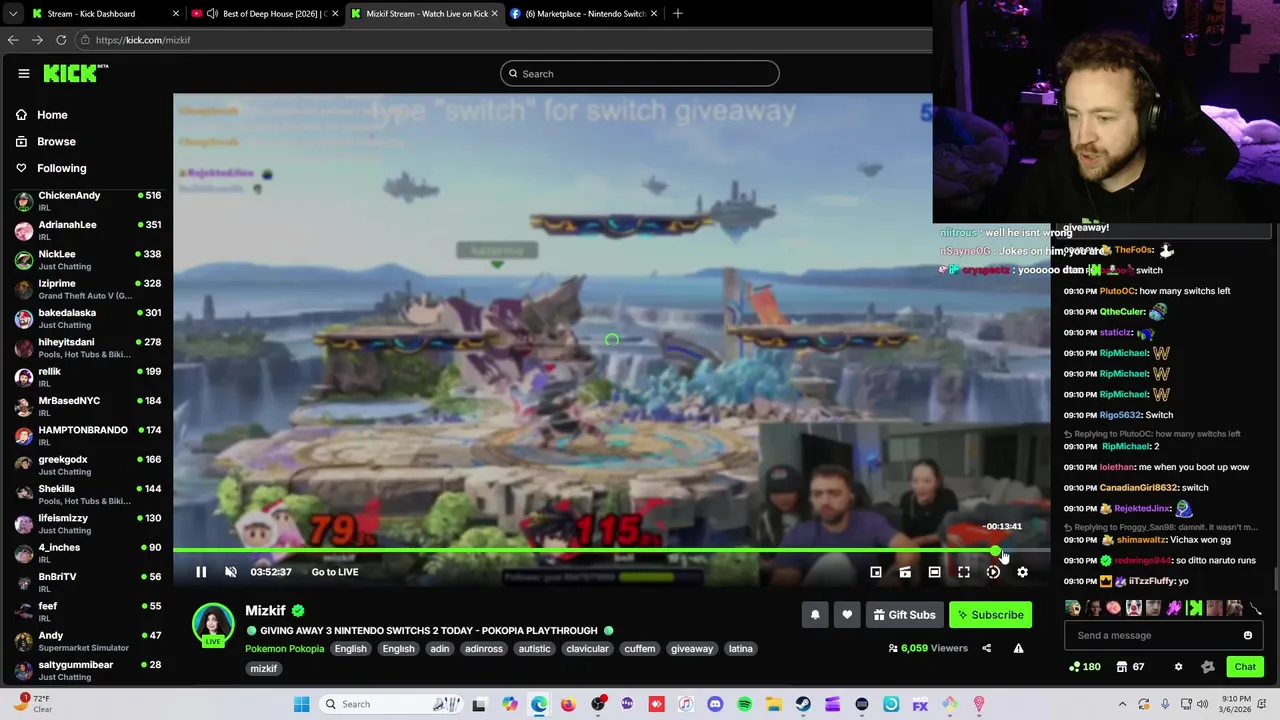Show hidden system tray icons chevron
Screen dimensions: 1280x720
tap(1122, 704)
